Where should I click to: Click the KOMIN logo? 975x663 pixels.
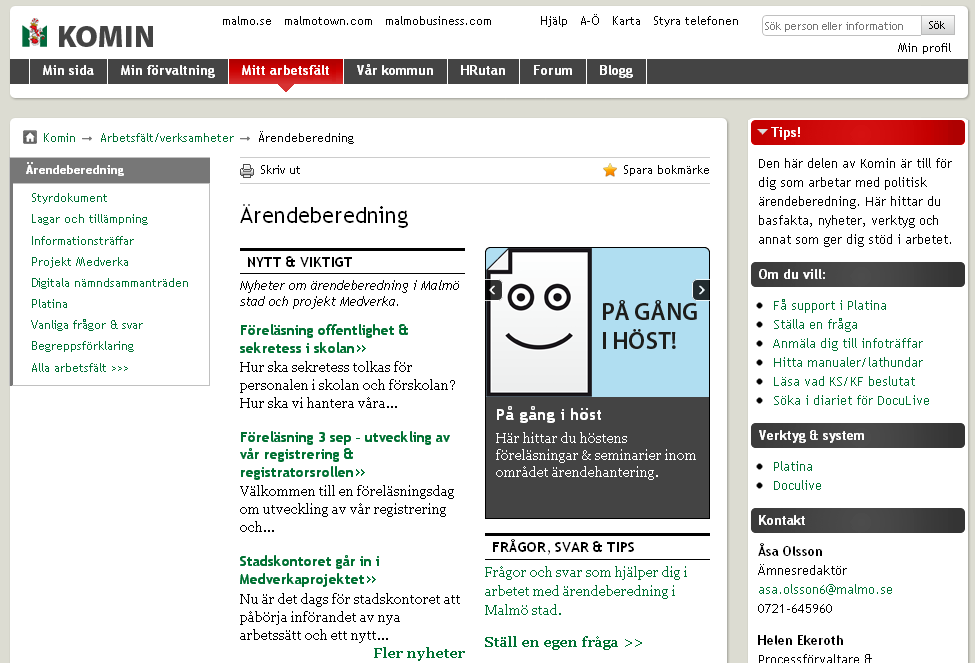tap(87, 35)
